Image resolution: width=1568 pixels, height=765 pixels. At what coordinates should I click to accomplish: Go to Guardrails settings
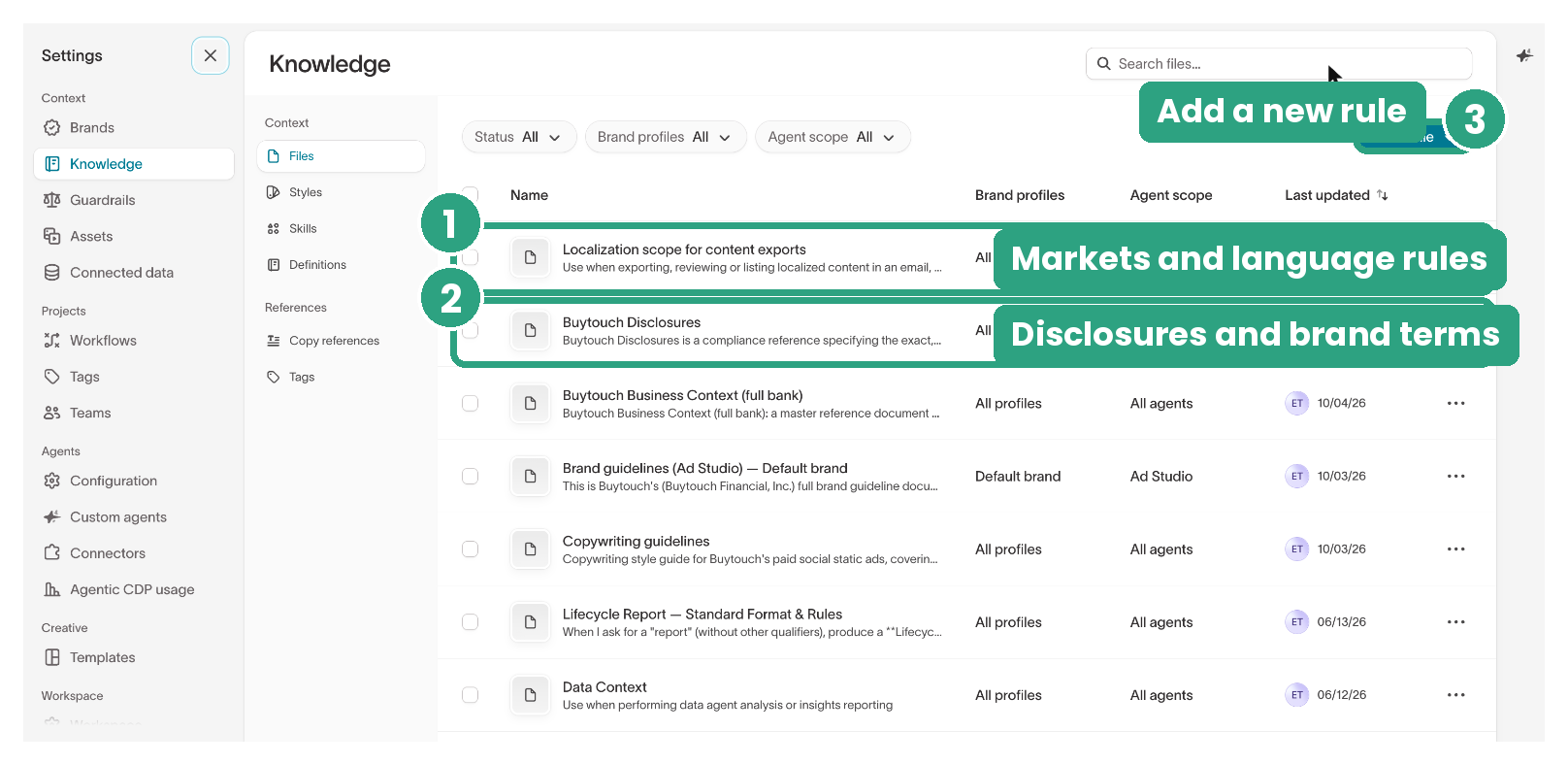click(x=134, y=200)
